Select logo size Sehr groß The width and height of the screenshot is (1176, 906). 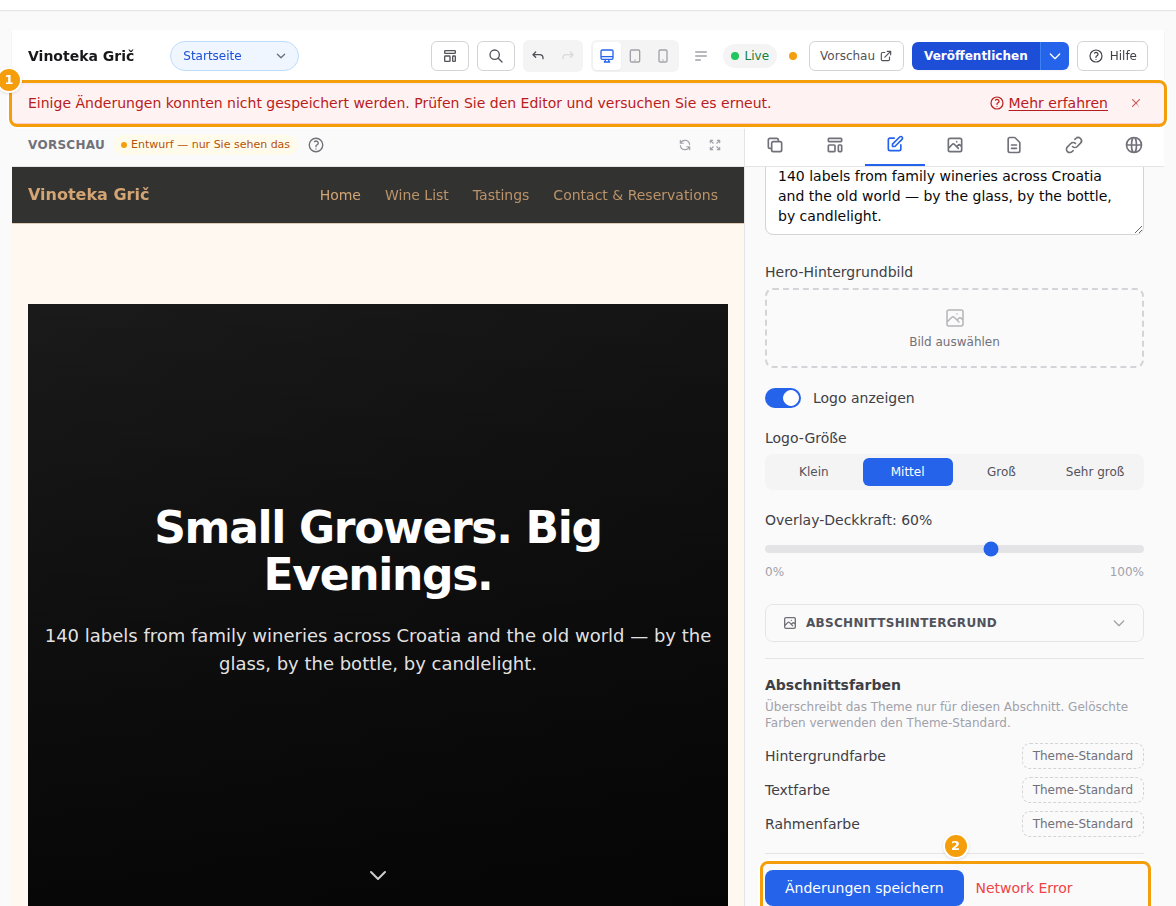click(1095, 472)
